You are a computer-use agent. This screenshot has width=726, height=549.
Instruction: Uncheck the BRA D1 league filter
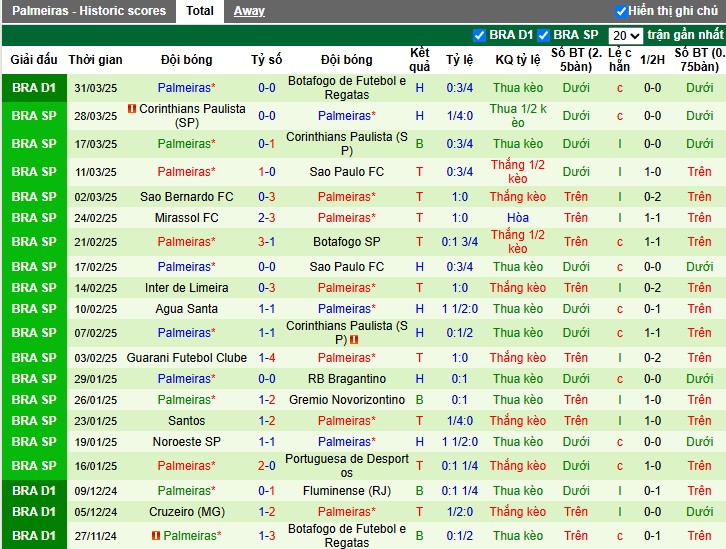[479, 35]
